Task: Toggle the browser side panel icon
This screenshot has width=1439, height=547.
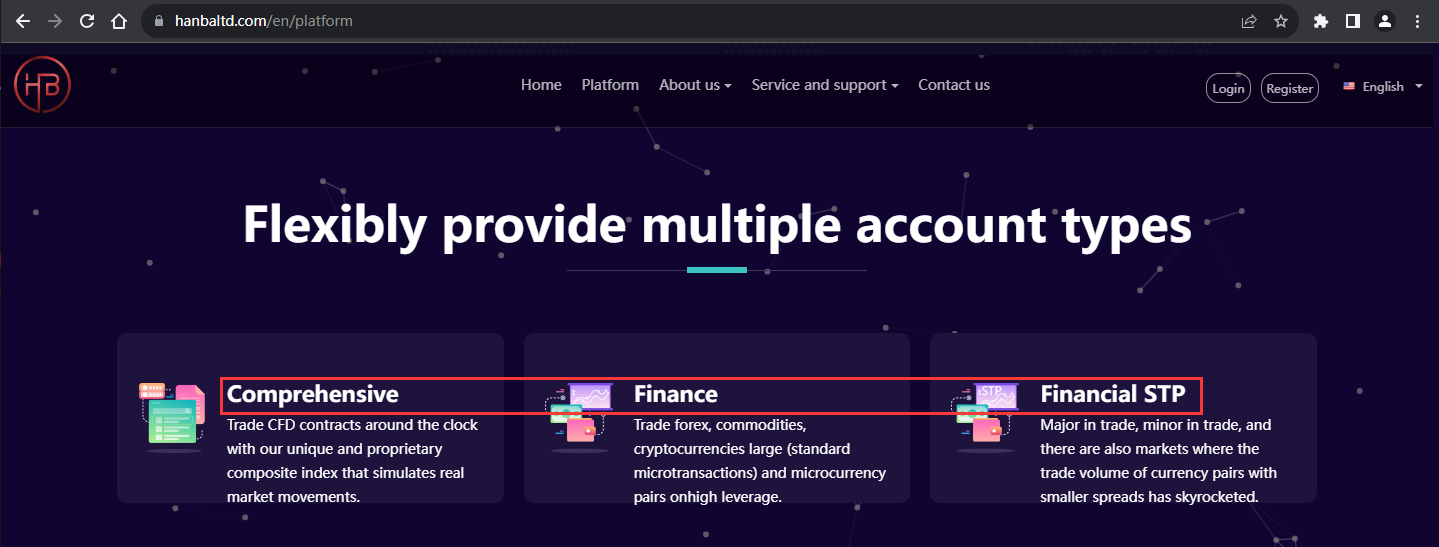Action: (x=1353, y=21)
